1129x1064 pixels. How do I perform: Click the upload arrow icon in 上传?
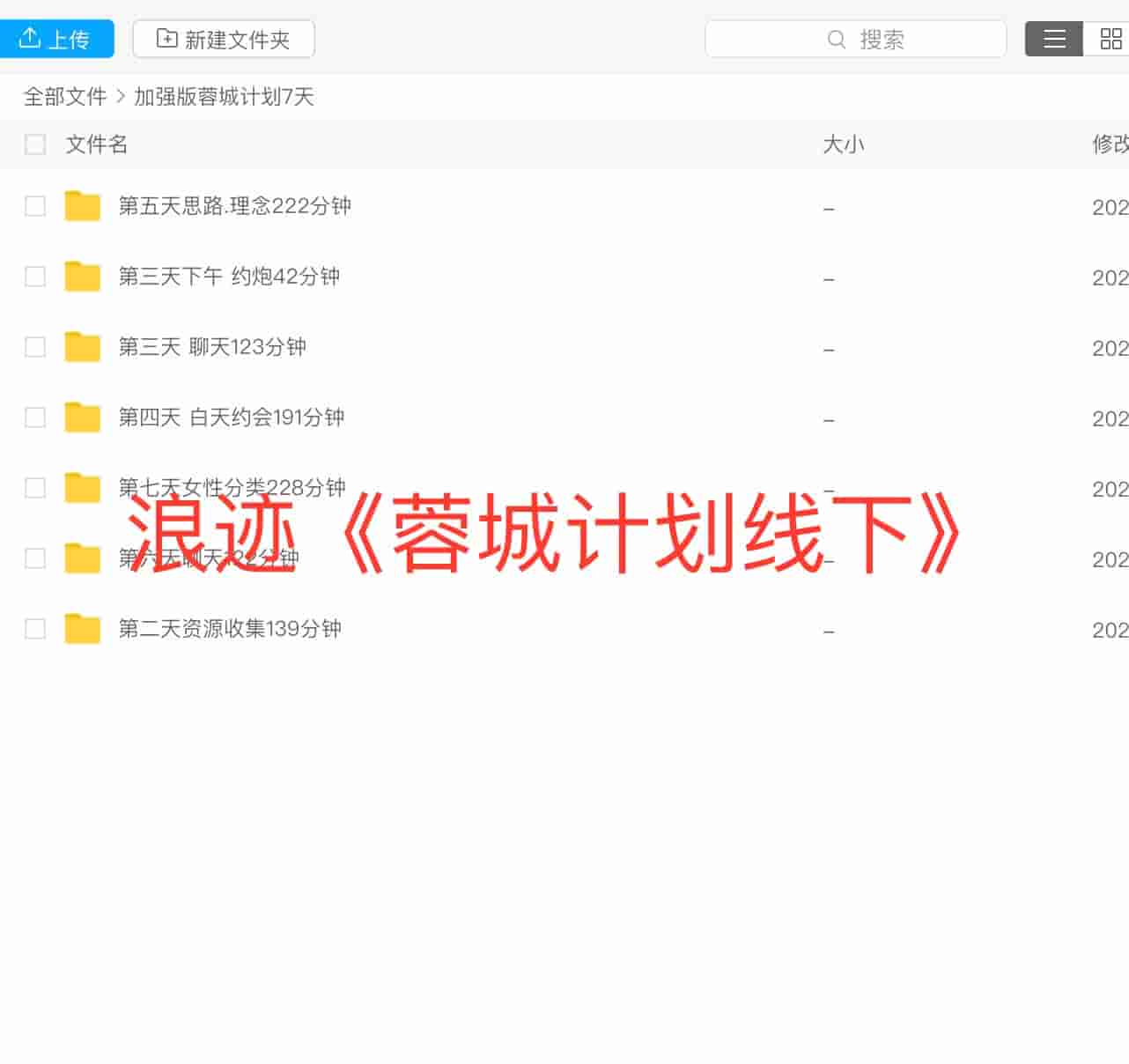tap(30, 38)
